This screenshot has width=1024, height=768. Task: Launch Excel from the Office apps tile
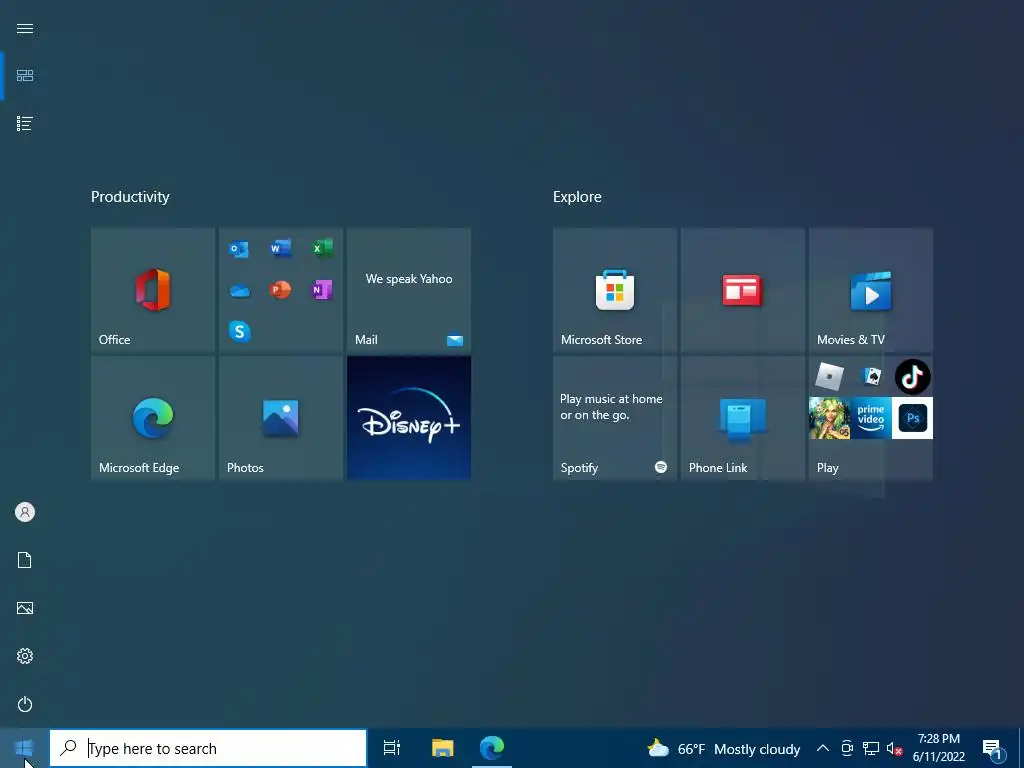point(322,249)
